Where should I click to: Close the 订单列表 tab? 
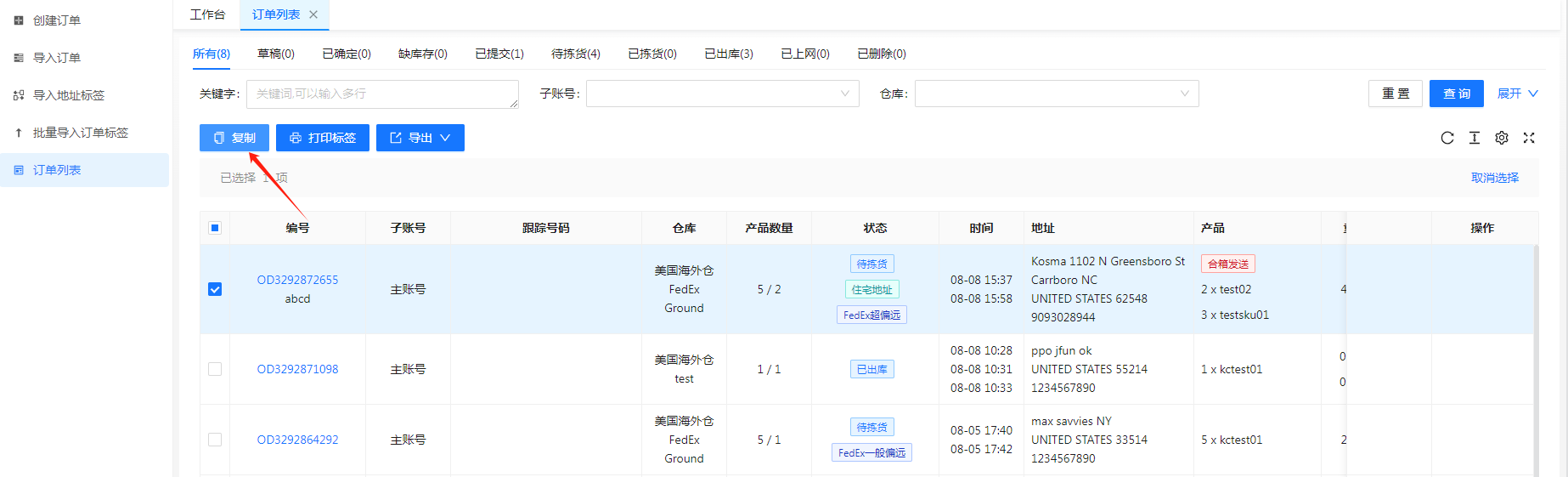pos(313,14)
